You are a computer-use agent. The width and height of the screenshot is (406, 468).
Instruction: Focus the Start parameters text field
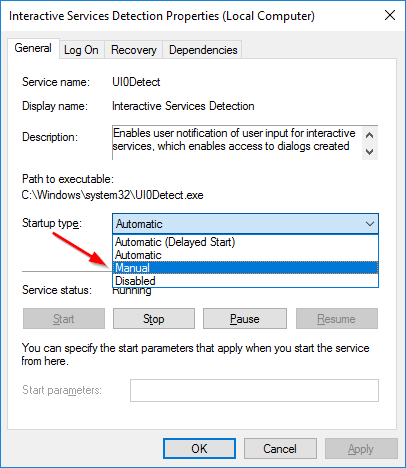(254, 390)
